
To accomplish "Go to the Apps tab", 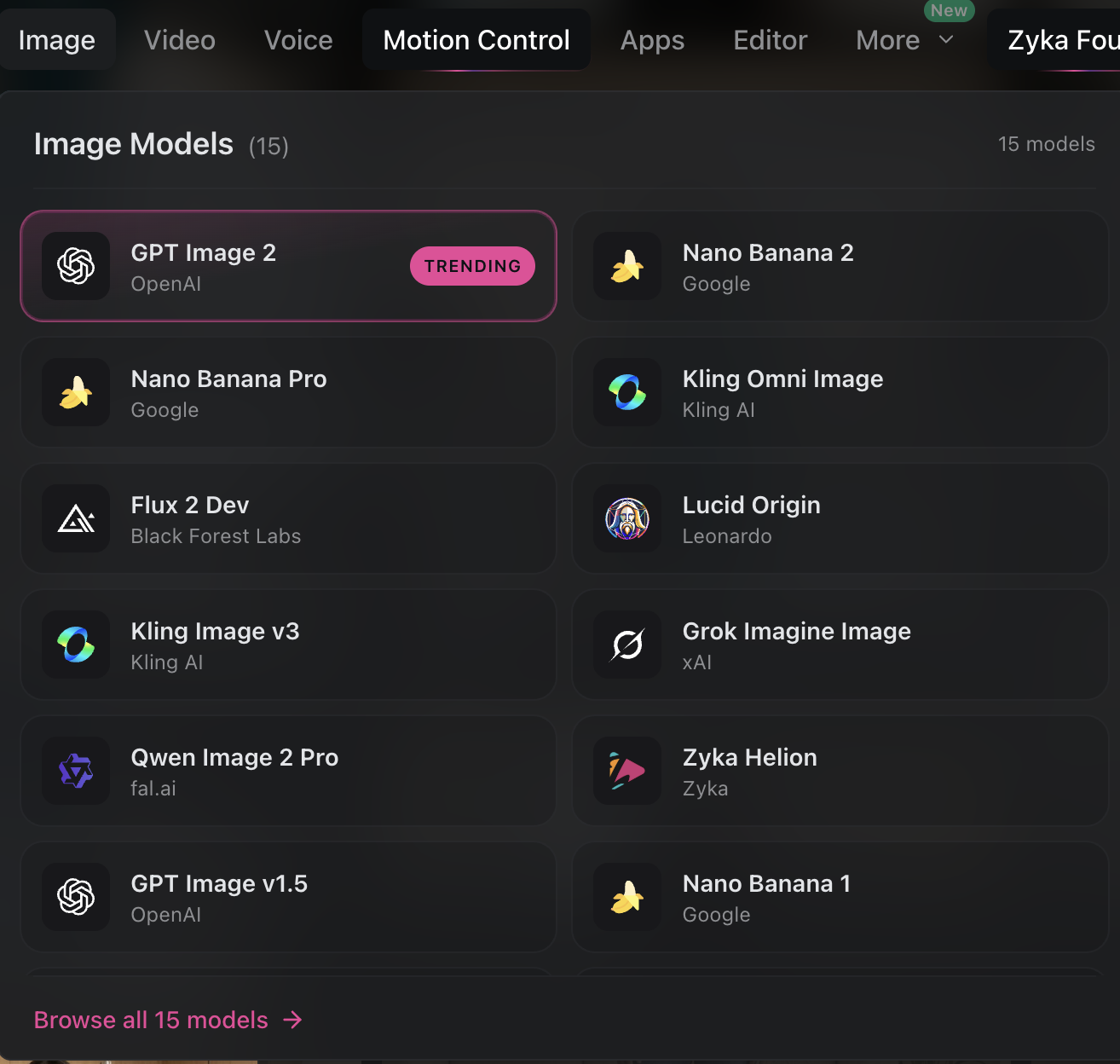I will [x=653, y=40].
